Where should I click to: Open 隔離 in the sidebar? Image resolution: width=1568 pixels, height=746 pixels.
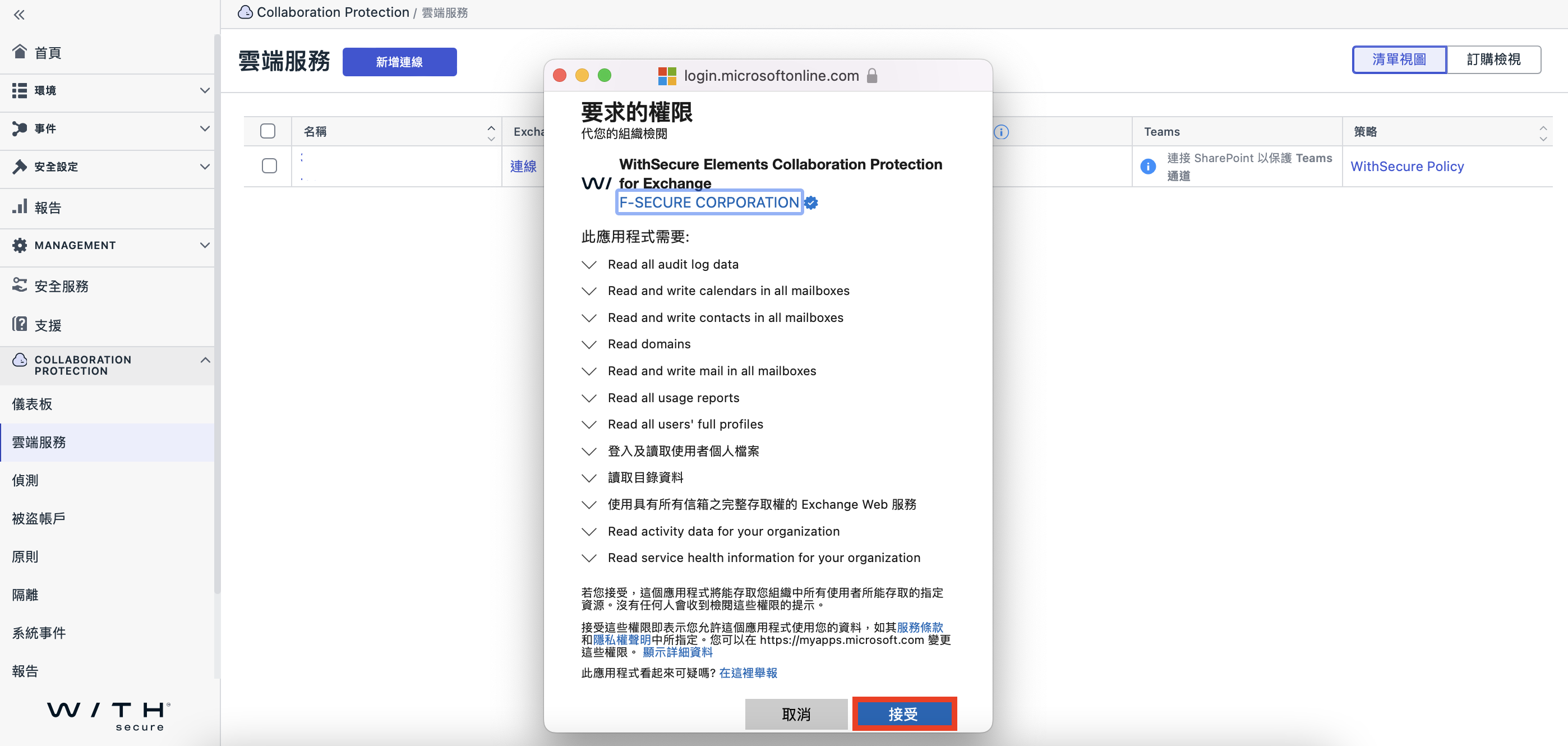pyautogui.click(x=107, y=595)
